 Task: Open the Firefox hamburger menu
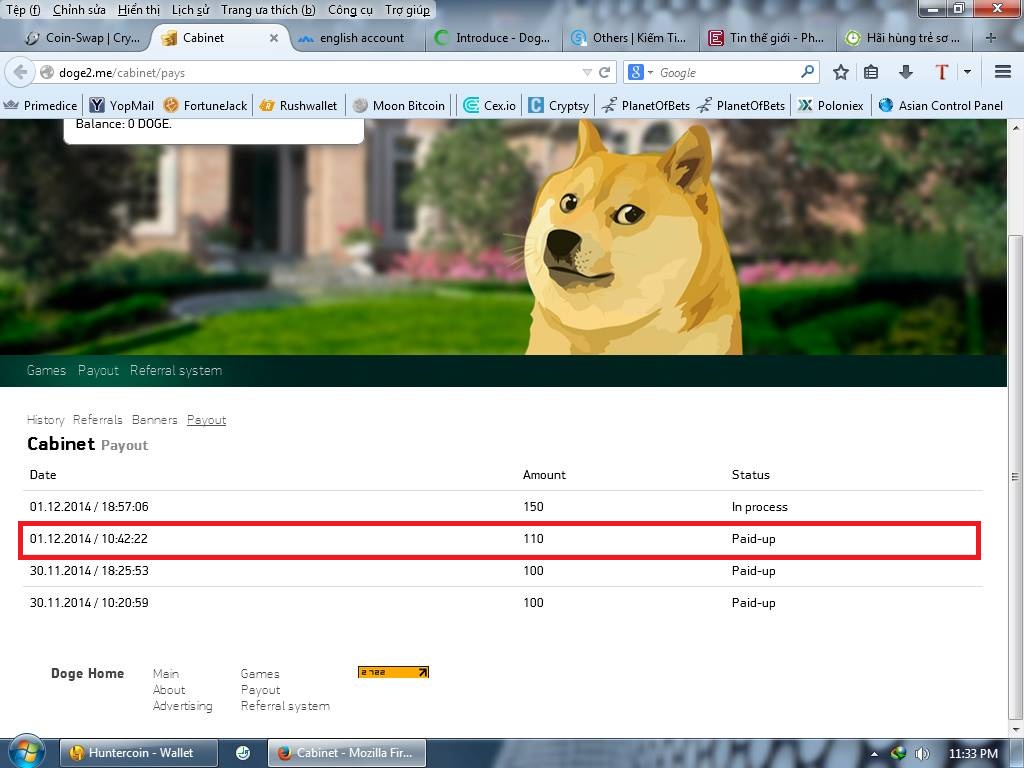[1002, 71]
